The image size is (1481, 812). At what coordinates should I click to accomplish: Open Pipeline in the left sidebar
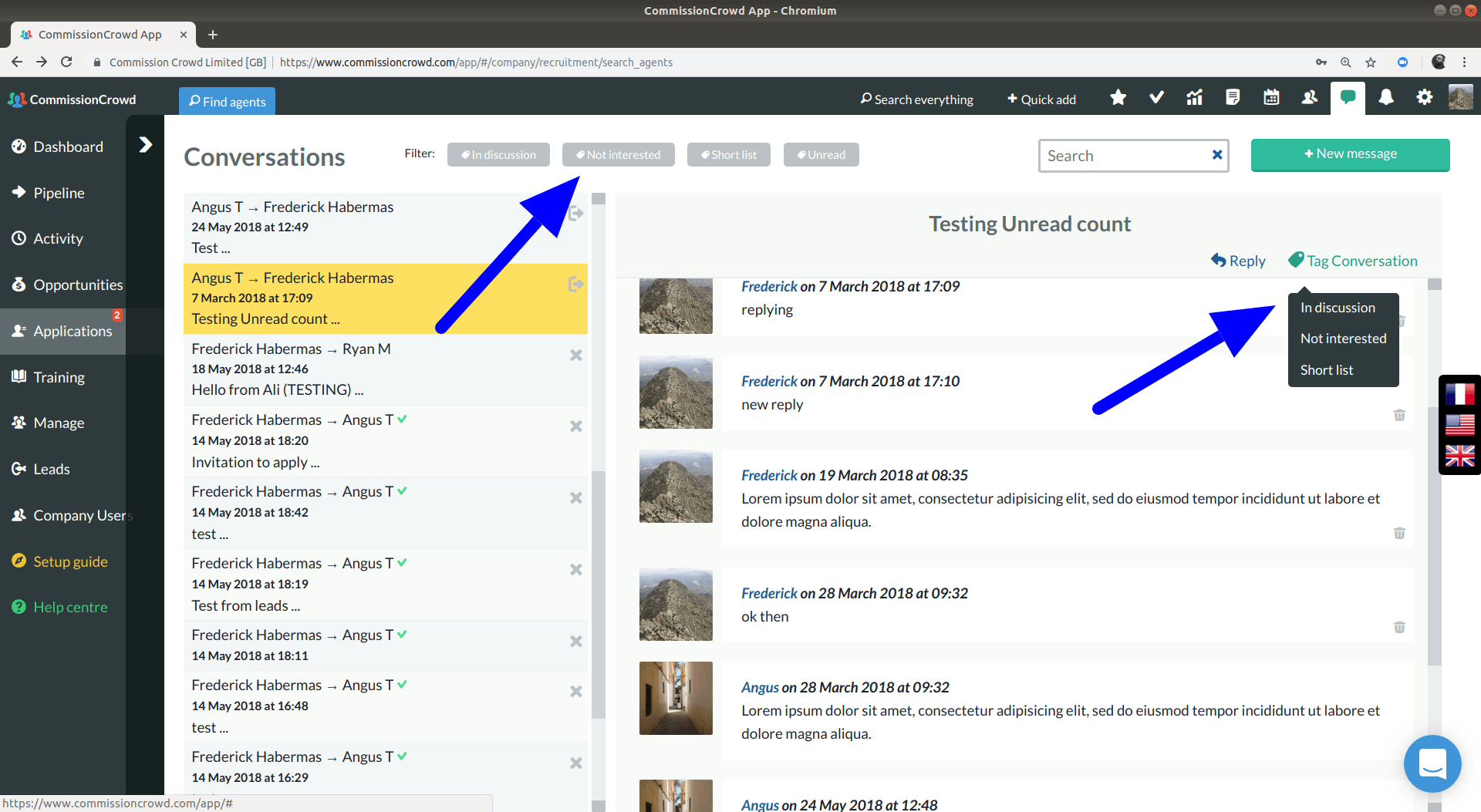tap(59, 193)
